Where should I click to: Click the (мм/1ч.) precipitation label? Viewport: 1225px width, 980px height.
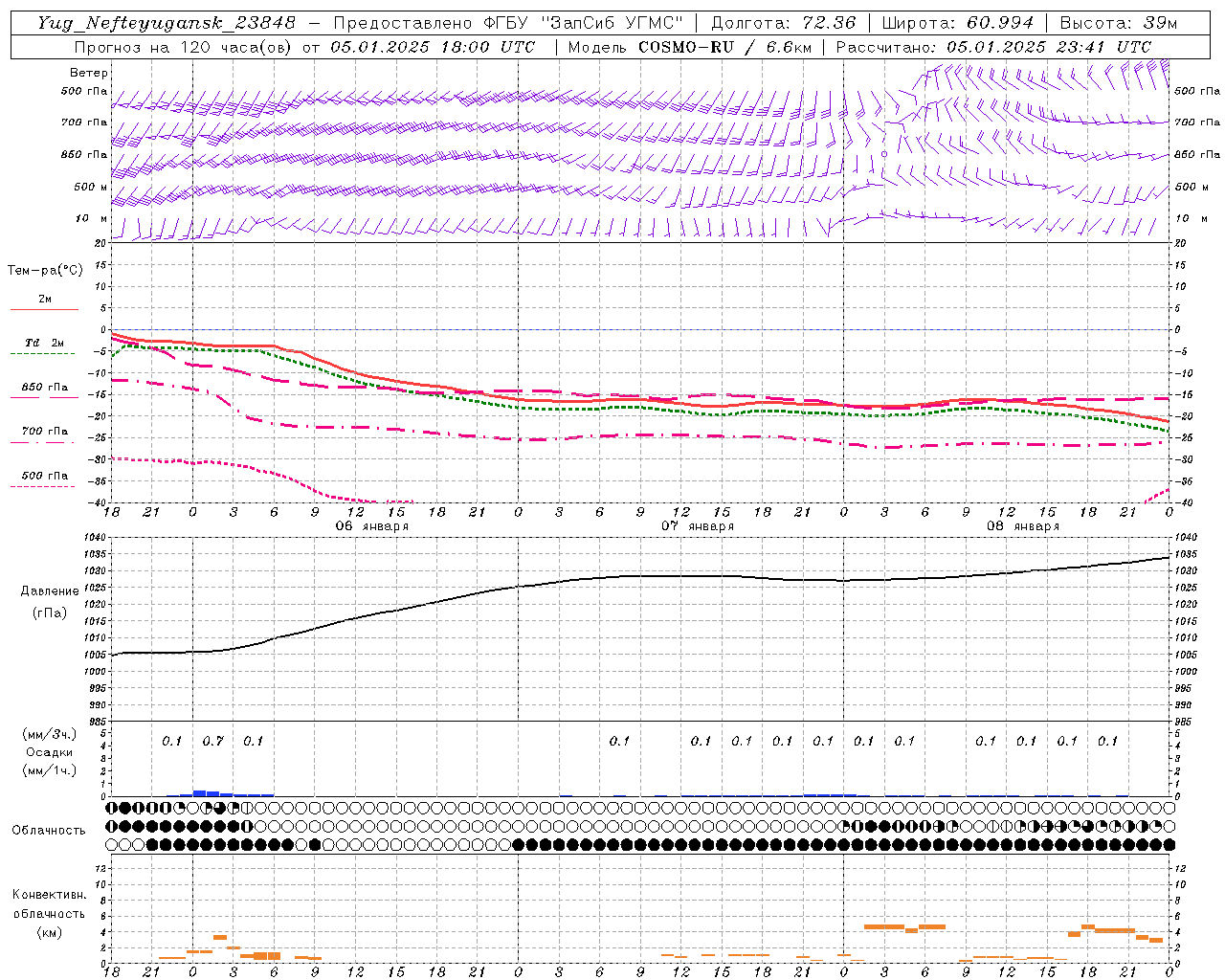pos(50,770)
